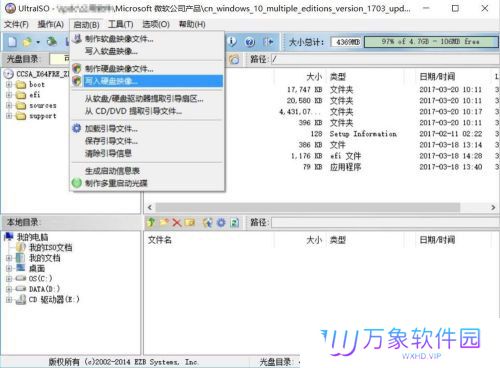Click the 2017-02-11 02:22 date cell

(x=451, y=134)
